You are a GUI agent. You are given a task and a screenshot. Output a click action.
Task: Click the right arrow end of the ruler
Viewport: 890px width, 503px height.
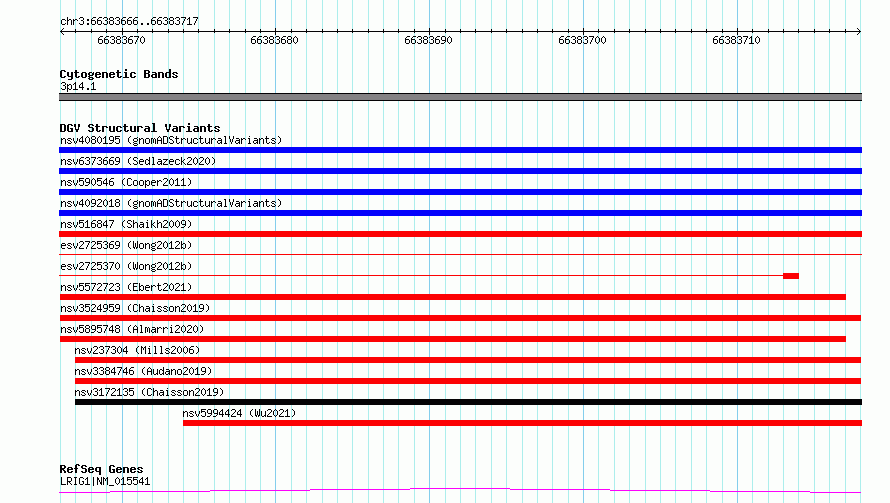click(859, 31)
